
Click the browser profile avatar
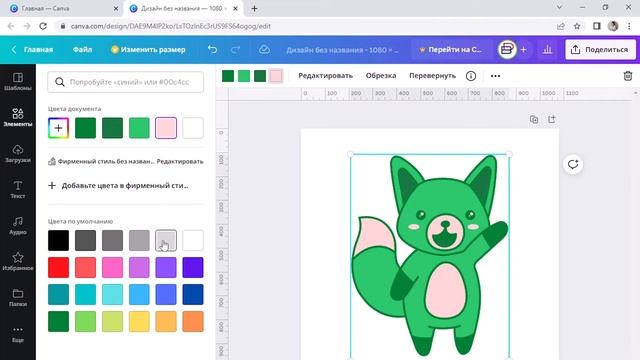coord(613,26)
